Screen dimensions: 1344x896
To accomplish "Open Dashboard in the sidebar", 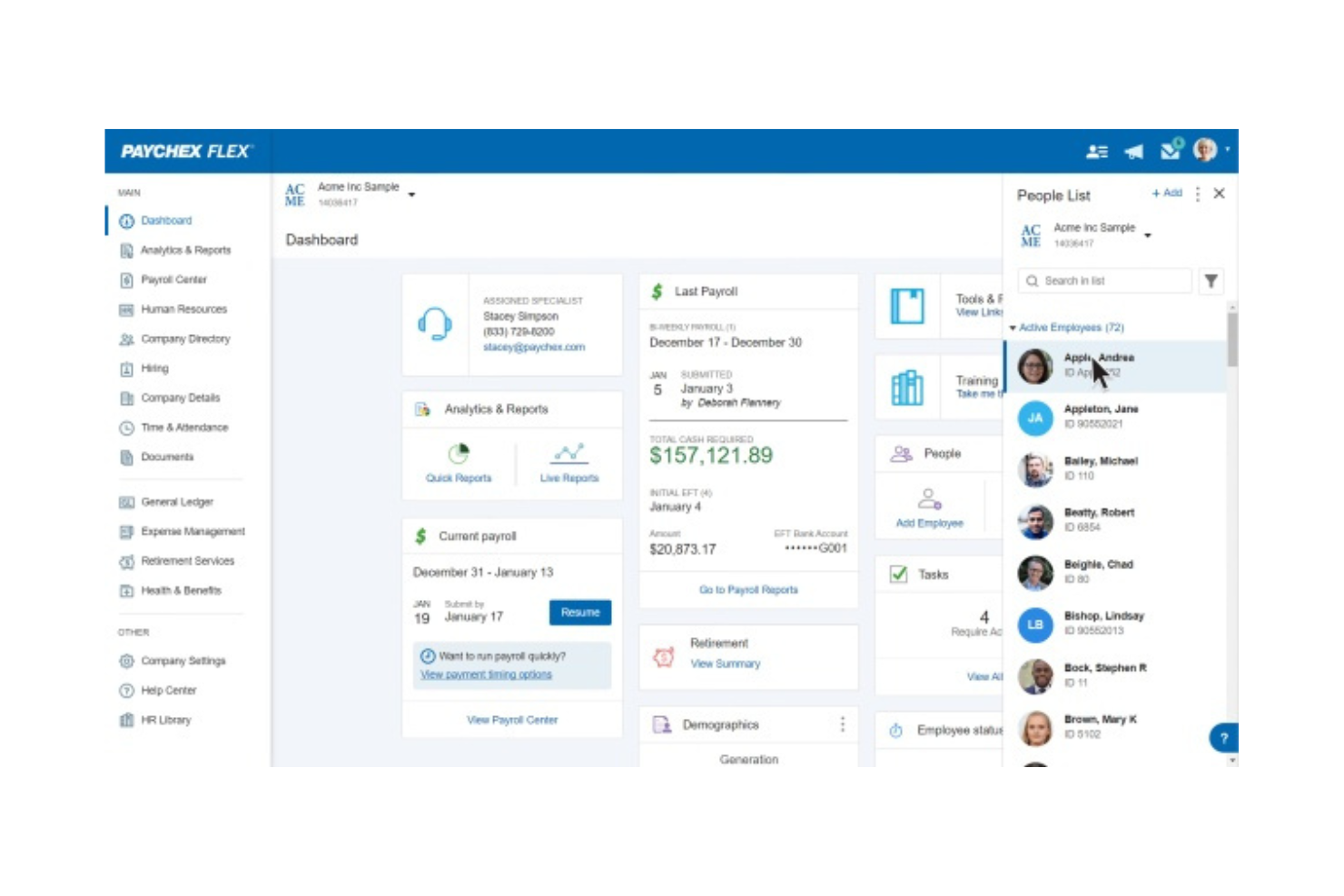I will [166, 221].
